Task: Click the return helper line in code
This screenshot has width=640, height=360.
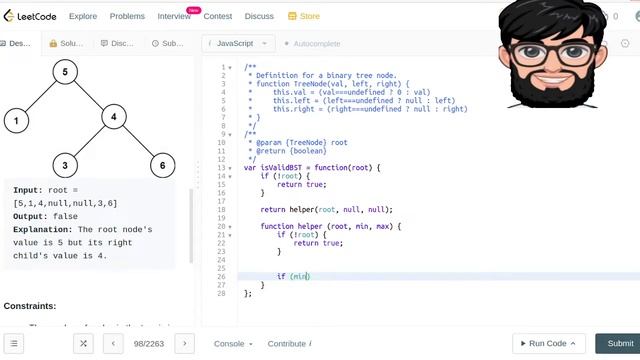Action: point(327,209)
